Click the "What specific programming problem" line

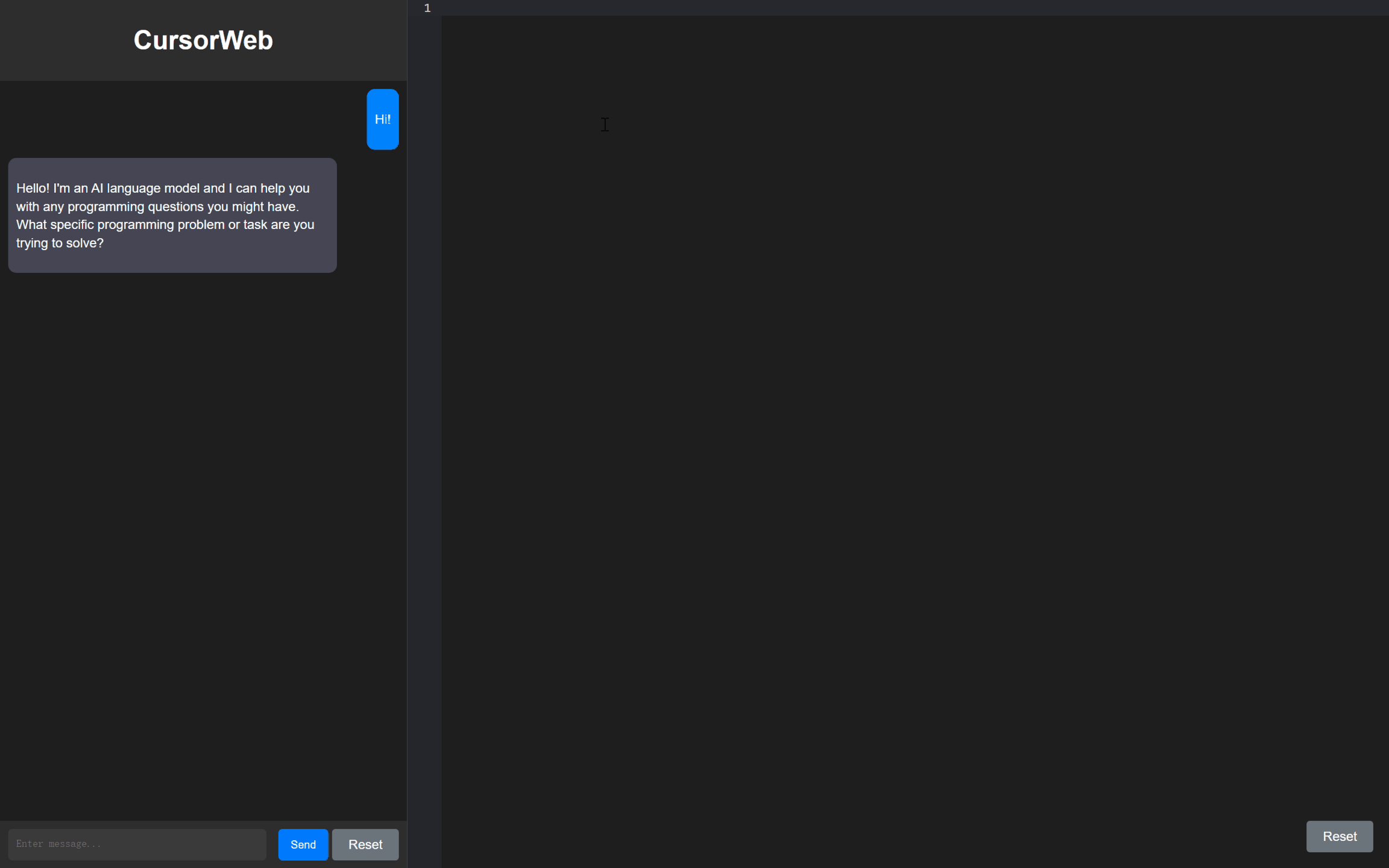[119, 225]
